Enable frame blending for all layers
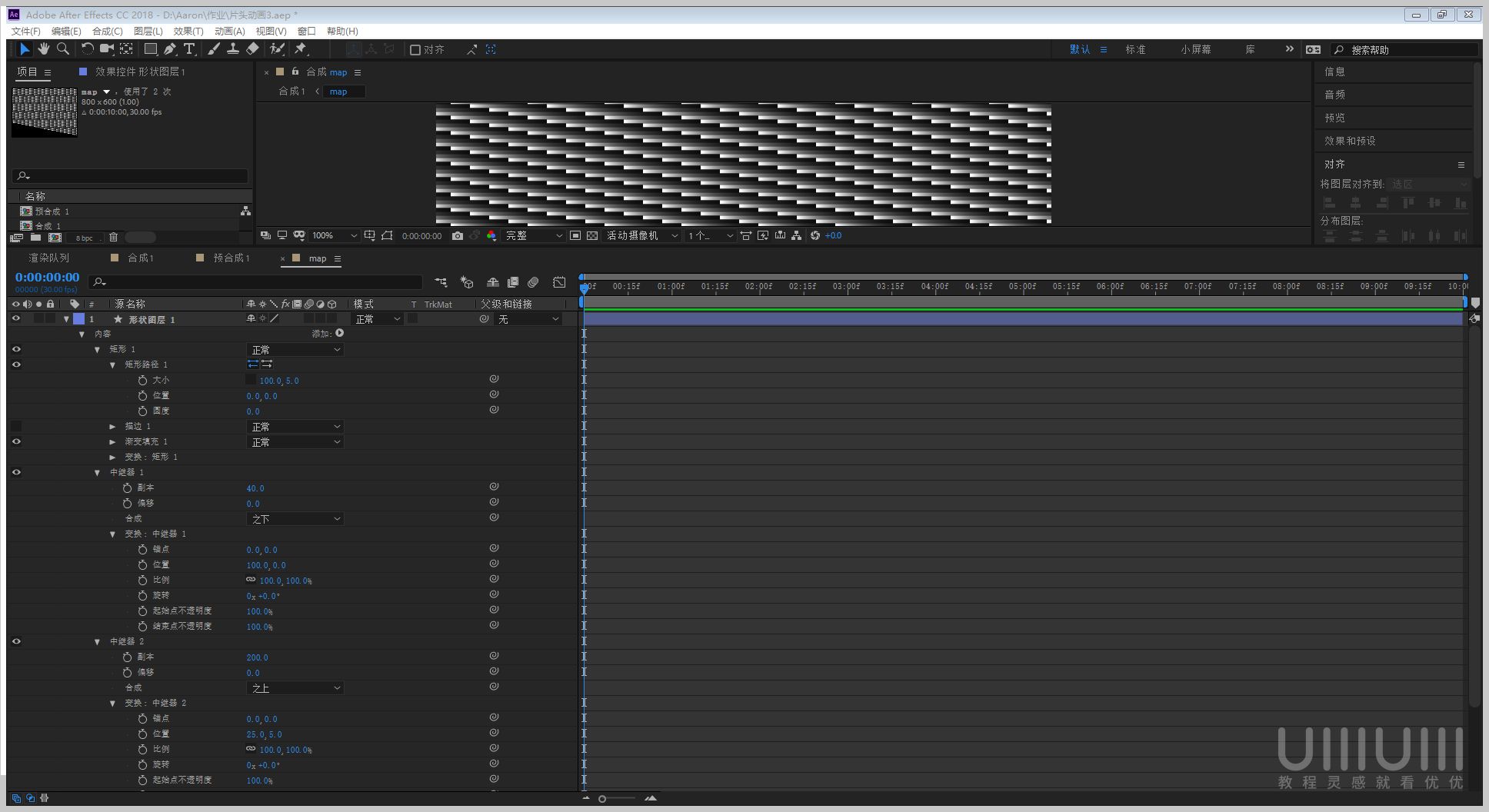The height and width of the screenshot is (812, 1489). (513, 282)
